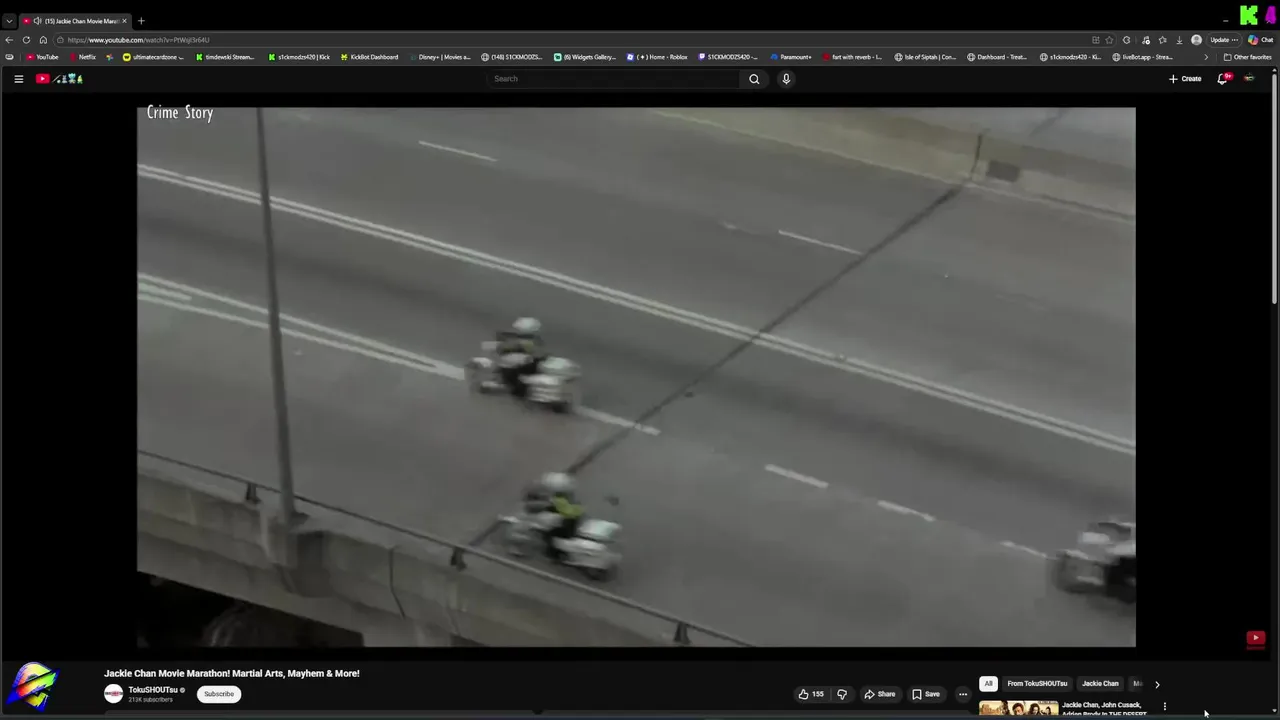Open ultimatecardzone bookmark
The width and height of the screenshot is (1280, 720).
[x=154, y=57]
